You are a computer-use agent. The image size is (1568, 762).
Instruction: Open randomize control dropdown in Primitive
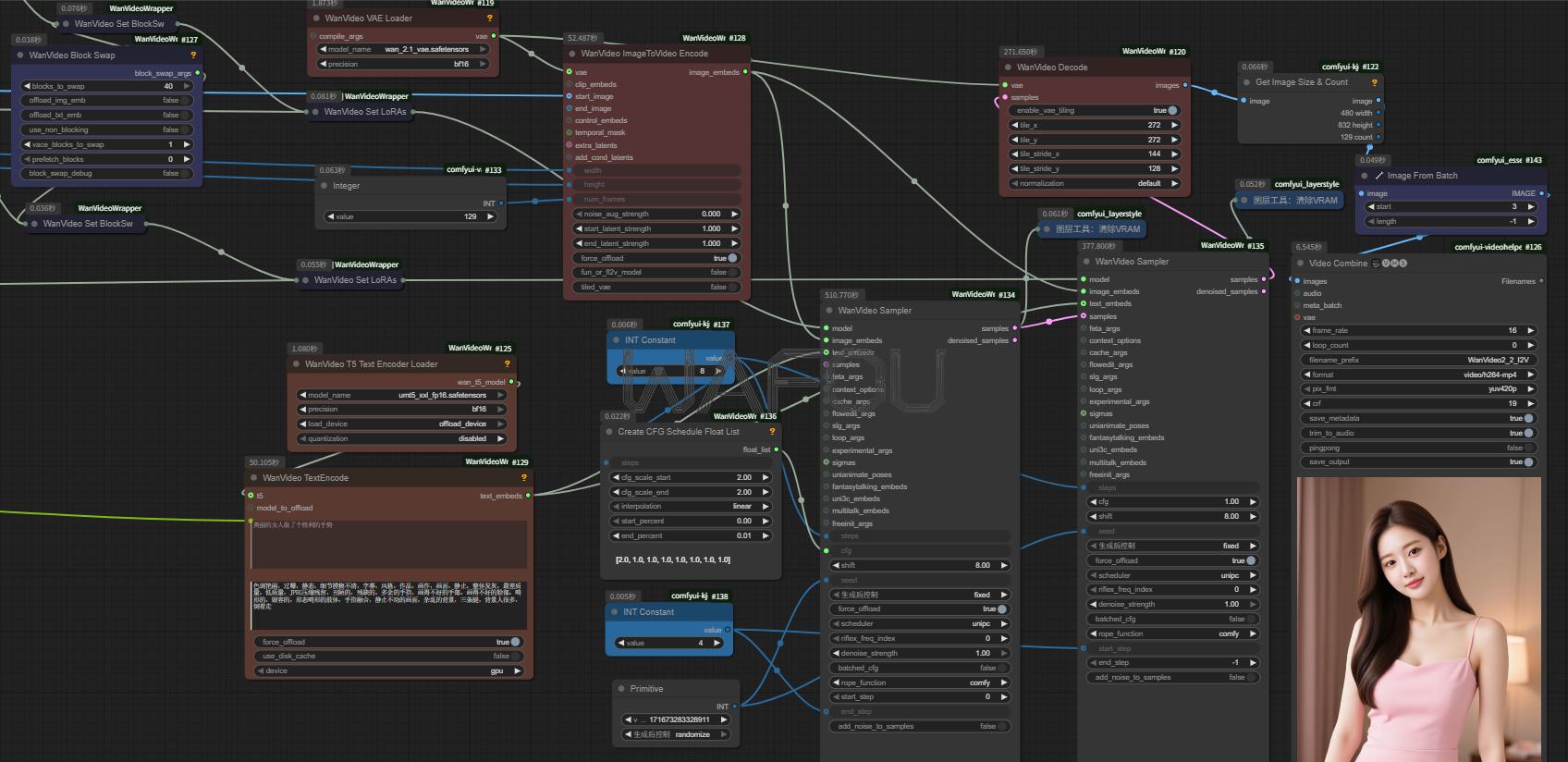point(676,735)
